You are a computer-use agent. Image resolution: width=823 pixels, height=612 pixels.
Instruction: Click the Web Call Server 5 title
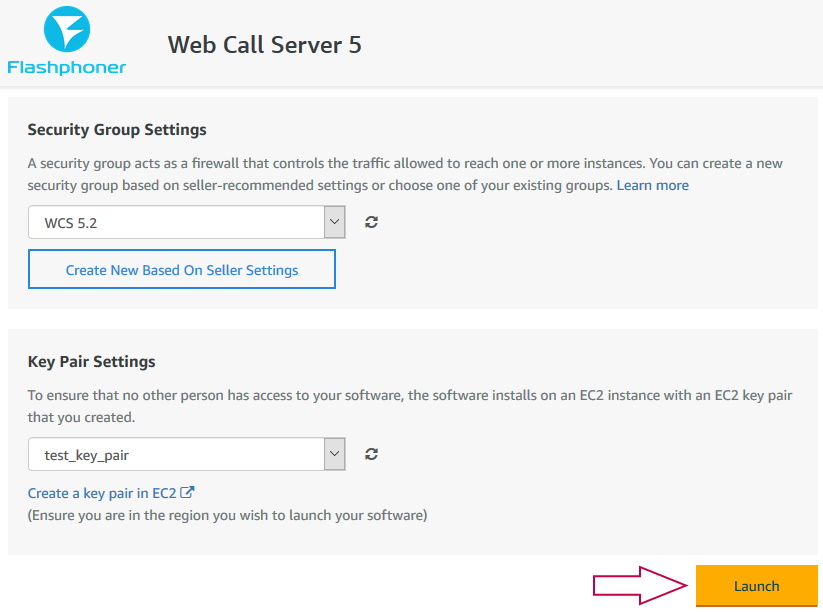[x=264, y=45]
